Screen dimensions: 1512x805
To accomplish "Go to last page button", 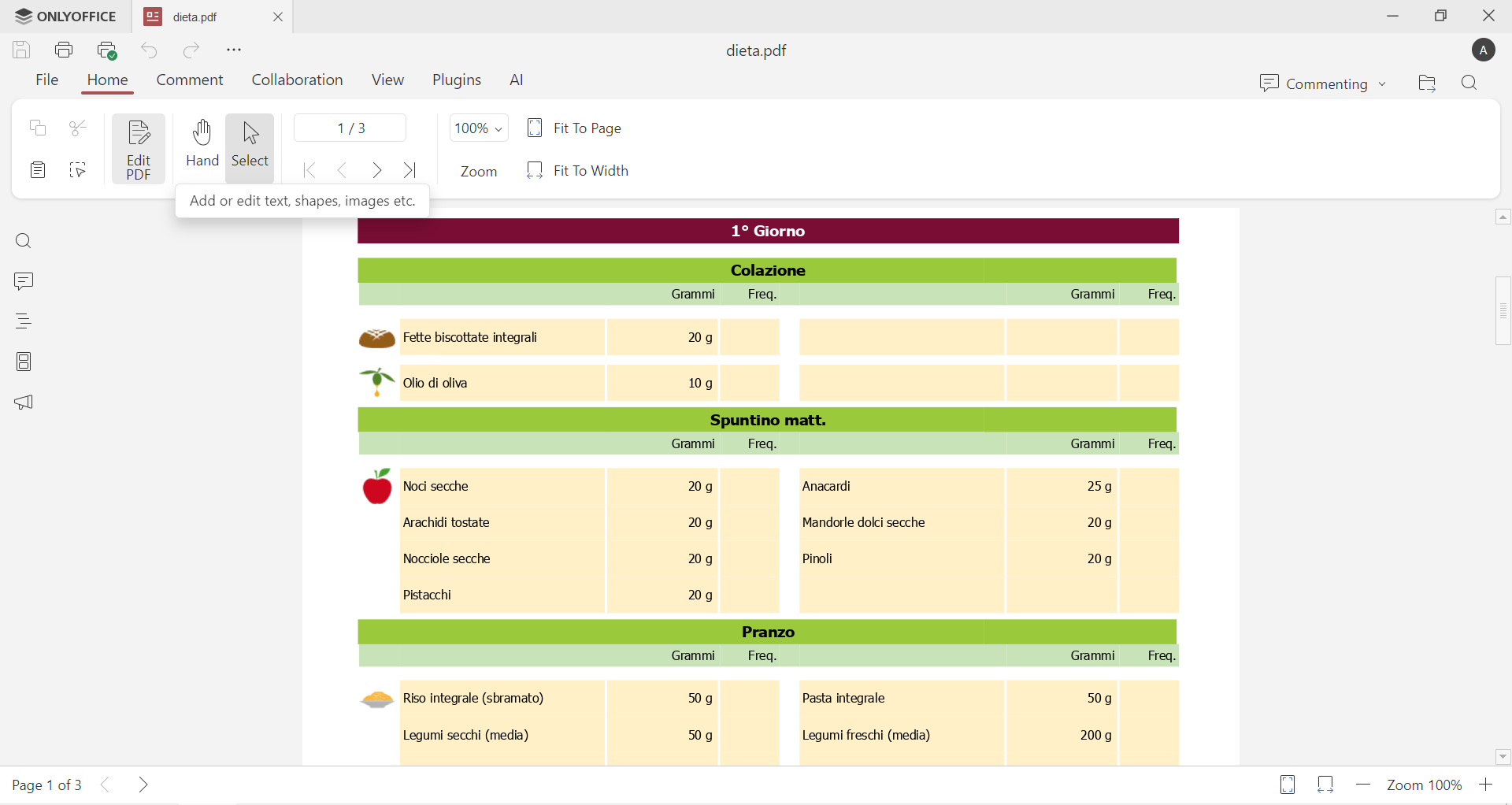I will [411, 171].
